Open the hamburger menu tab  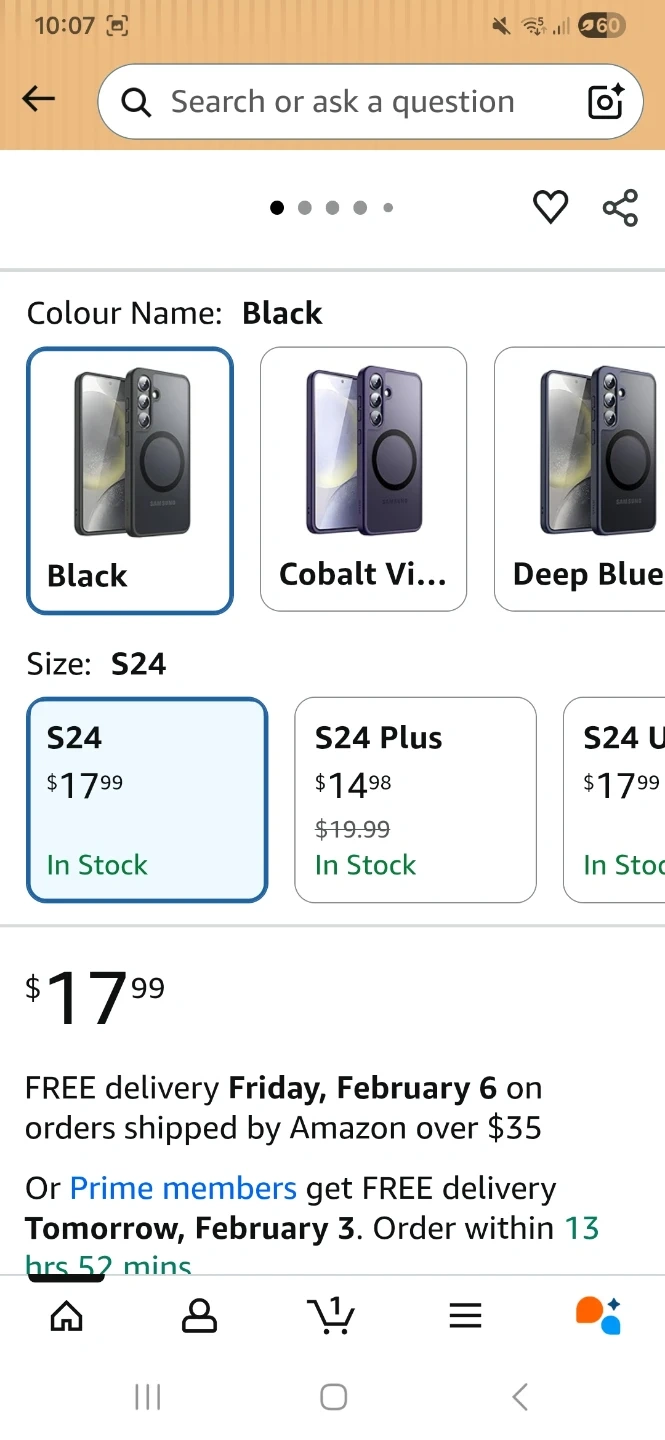[465, 1316]
